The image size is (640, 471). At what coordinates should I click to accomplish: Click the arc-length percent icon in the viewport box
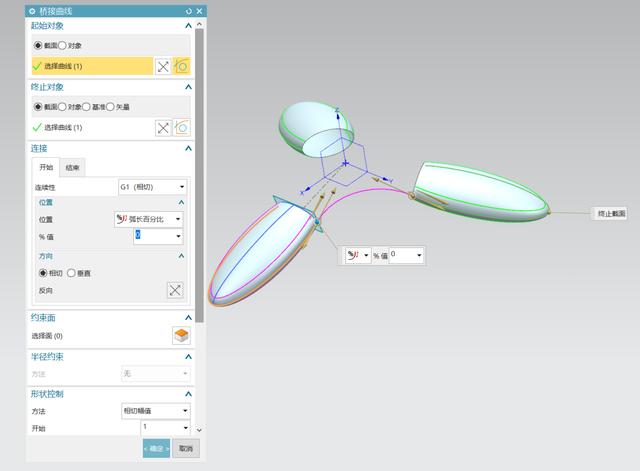pos(353,255)
